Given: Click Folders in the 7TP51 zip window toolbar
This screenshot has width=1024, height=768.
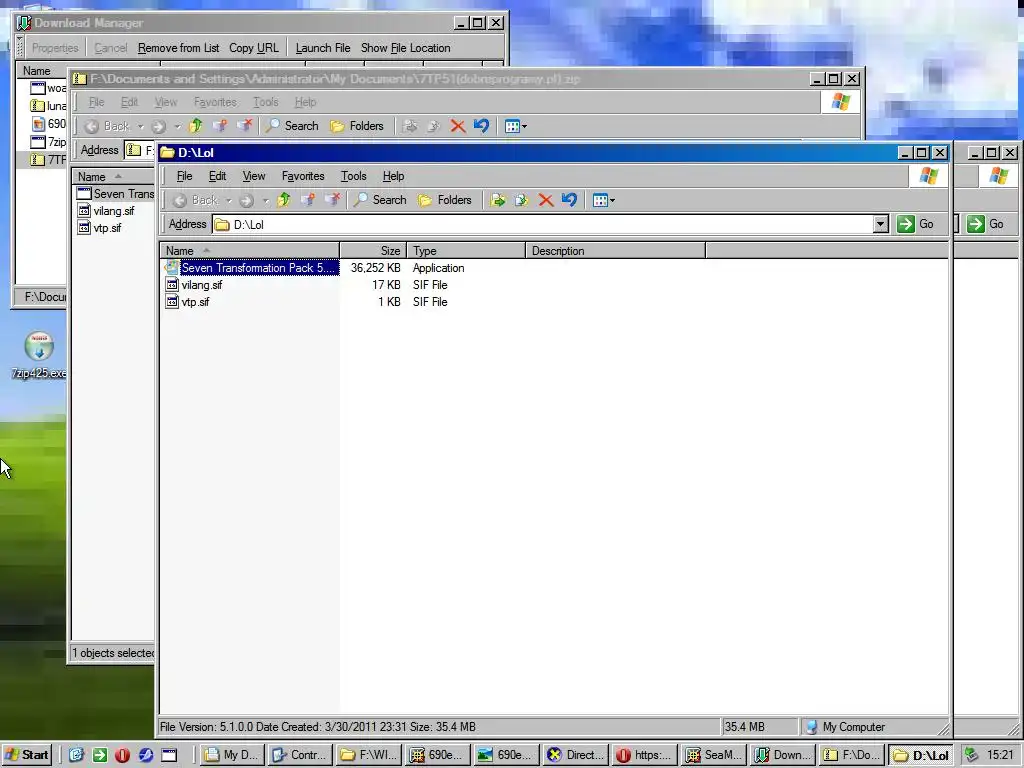Looking at the screenshot, I should tap(357, 126).
